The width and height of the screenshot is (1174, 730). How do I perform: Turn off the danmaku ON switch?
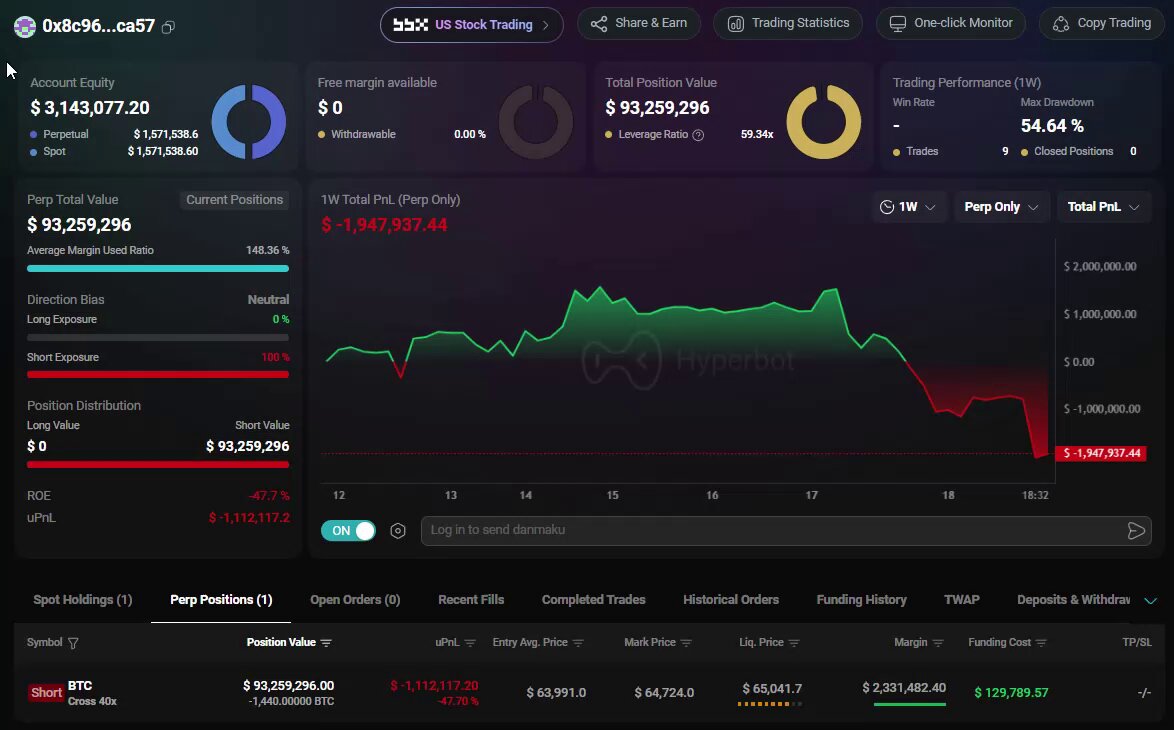tap(348, 531)
